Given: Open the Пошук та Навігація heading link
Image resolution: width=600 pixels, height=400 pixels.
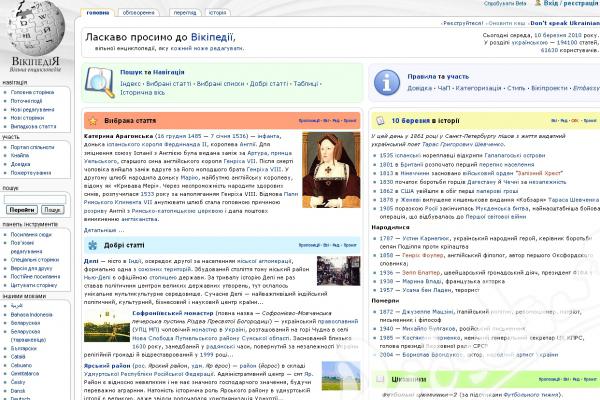Looking at the screenshot, I should [152, 72].
